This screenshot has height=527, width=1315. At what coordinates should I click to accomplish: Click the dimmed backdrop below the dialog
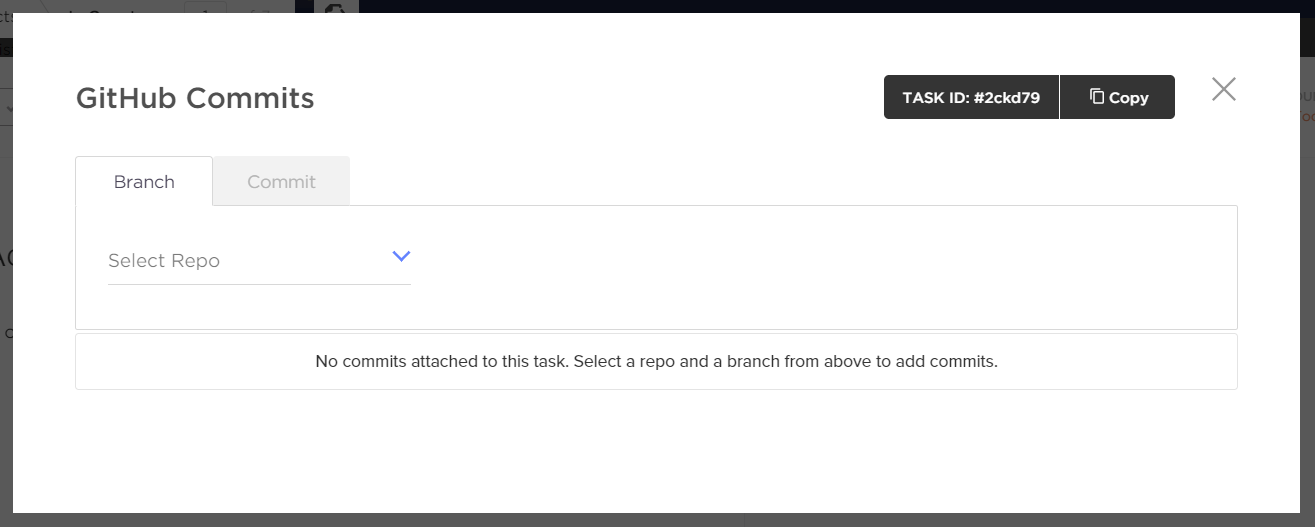(x=657, y=520)
